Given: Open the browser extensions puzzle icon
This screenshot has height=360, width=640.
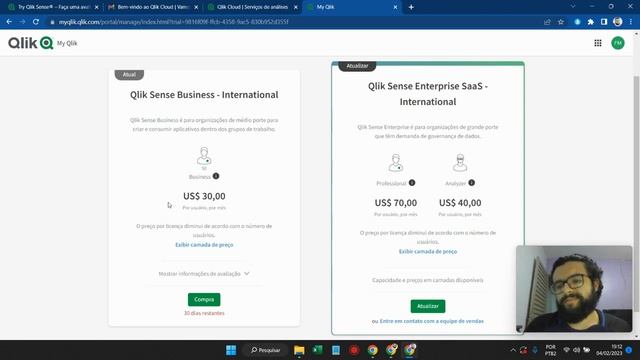Looking at the screenshot, I should click(x=591, y=22).
